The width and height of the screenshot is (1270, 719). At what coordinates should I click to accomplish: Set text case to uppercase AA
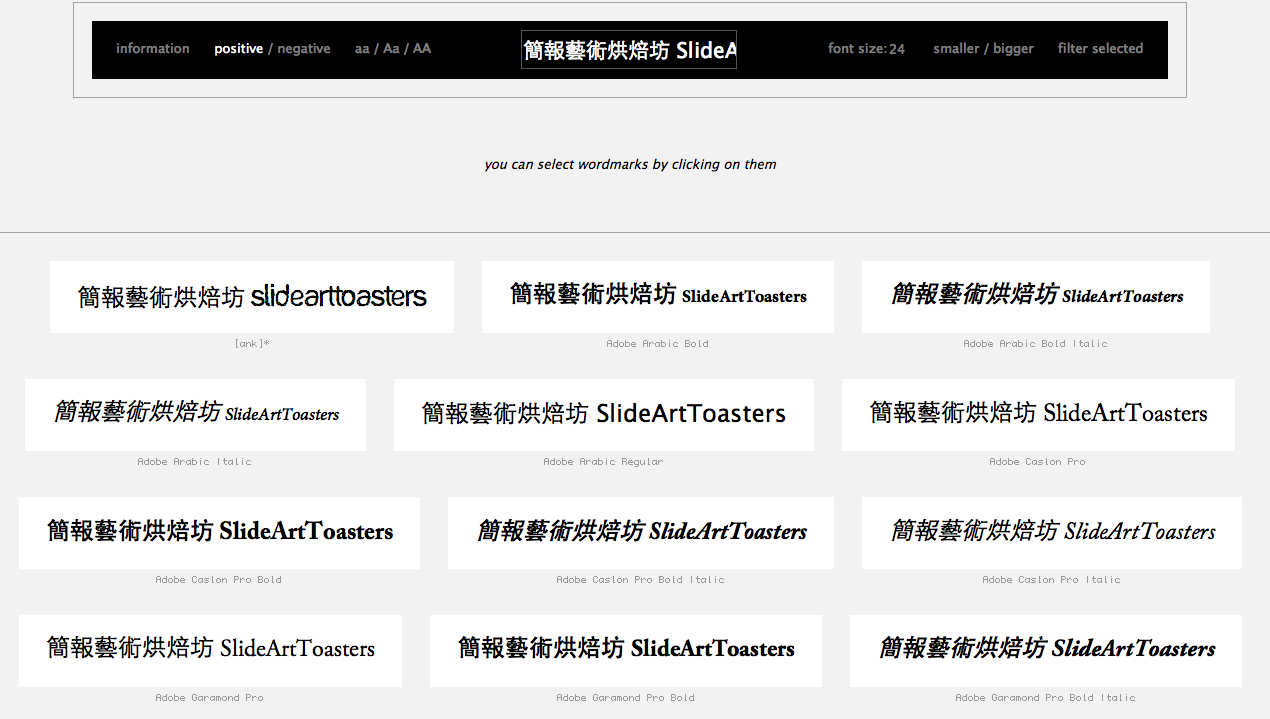point(422,49)
